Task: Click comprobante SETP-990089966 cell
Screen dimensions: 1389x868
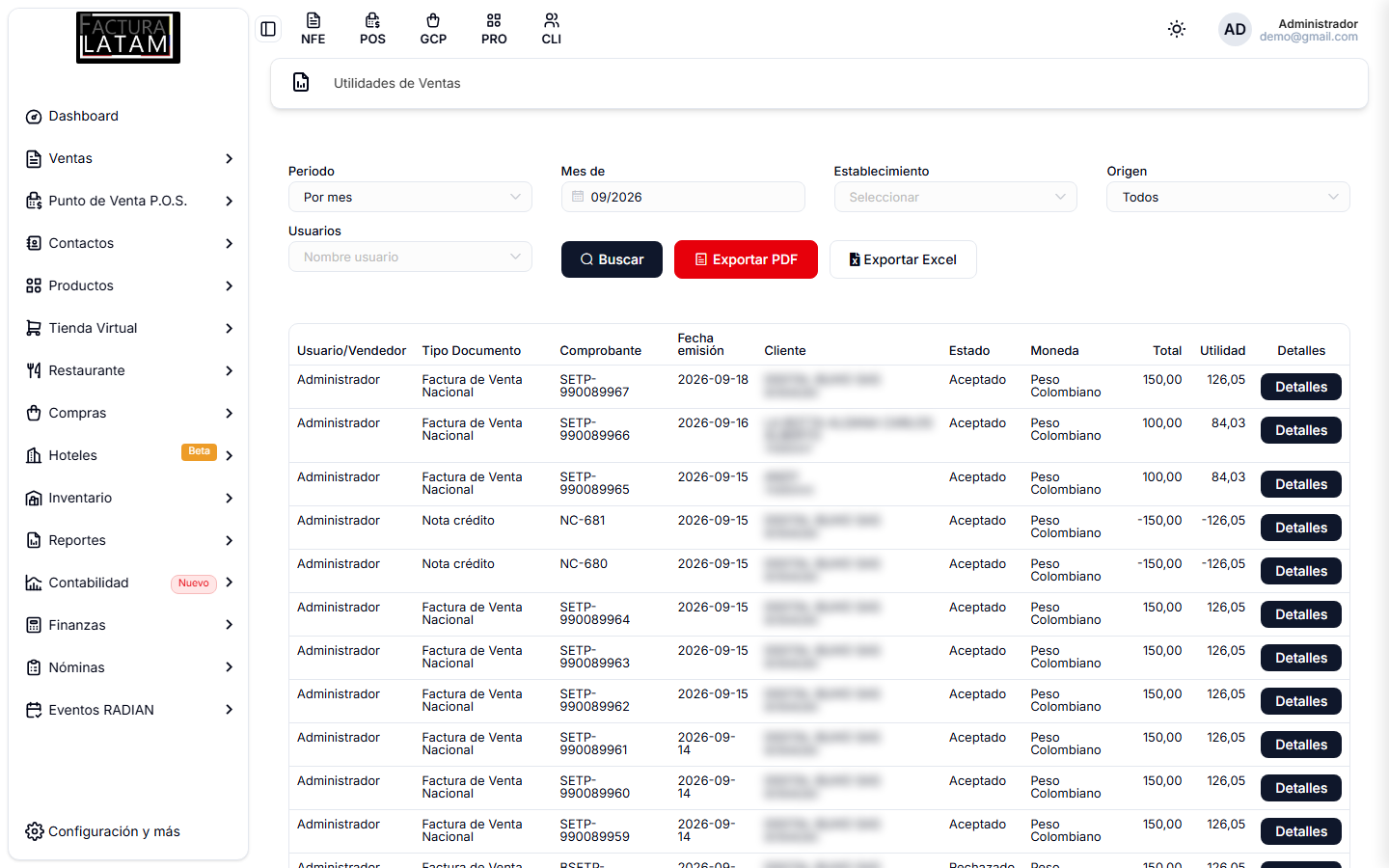Action: (x=594, y=429)
